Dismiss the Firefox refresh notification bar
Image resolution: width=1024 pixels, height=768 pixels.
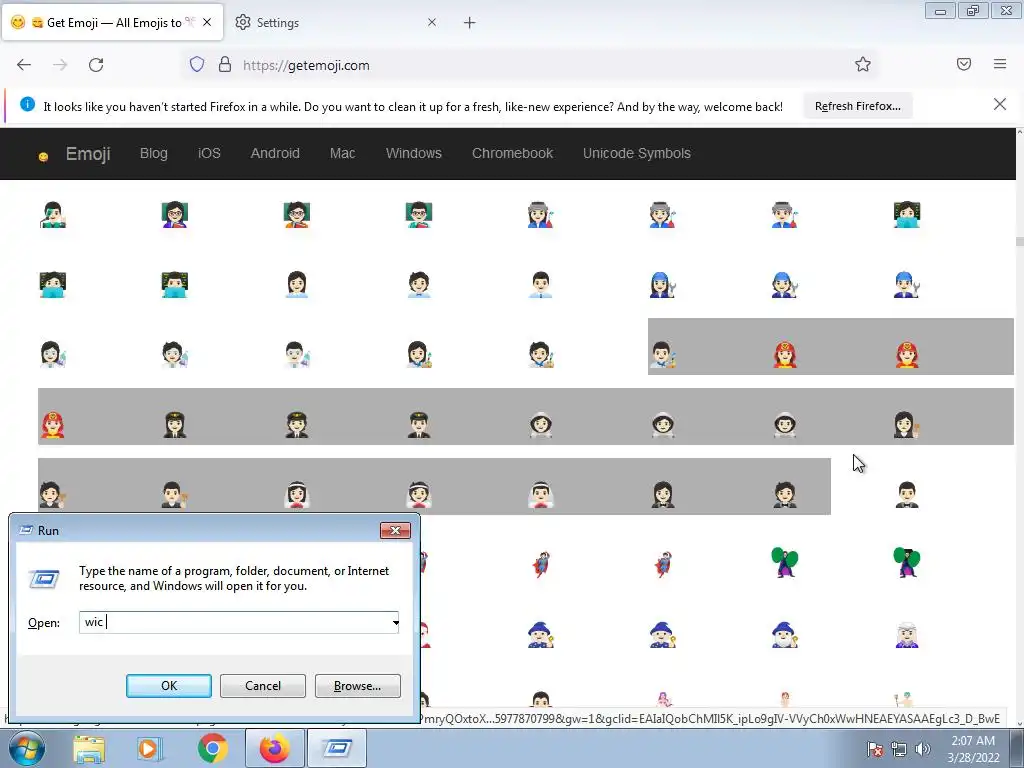(1000, 104)
